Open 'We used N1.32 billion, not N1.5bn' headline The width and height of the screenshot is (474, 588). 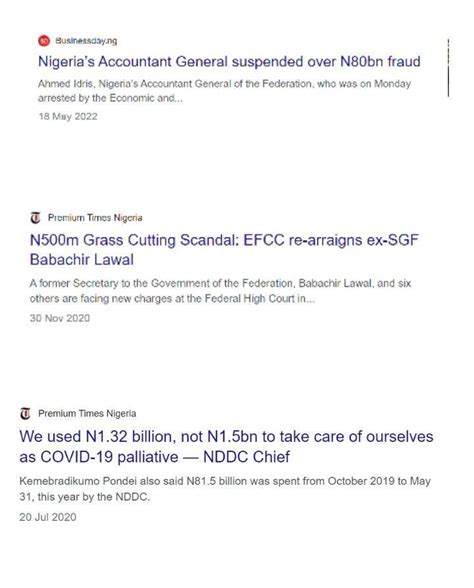point(226,447)
